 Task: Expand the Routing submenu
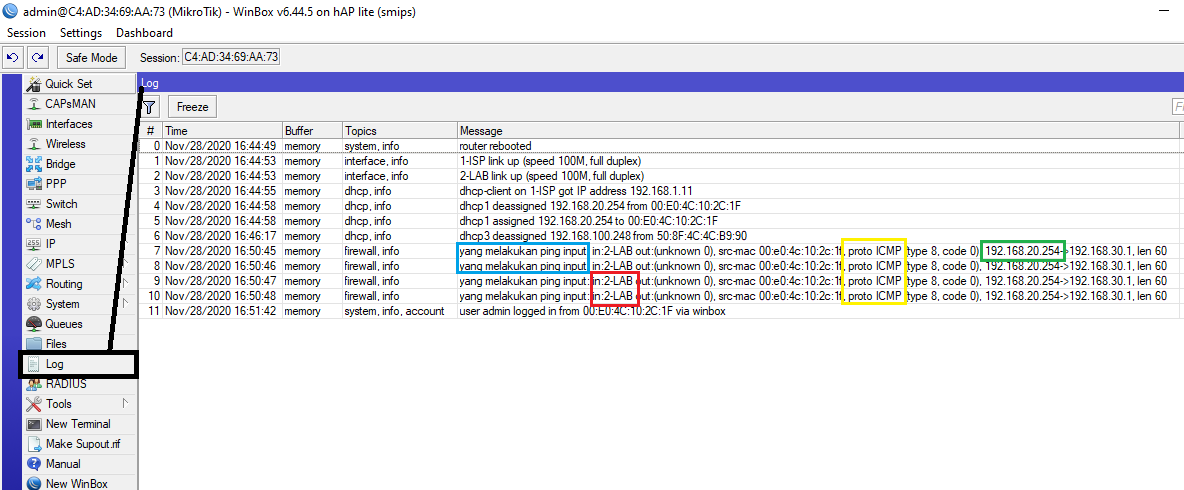tap(80, 284)
